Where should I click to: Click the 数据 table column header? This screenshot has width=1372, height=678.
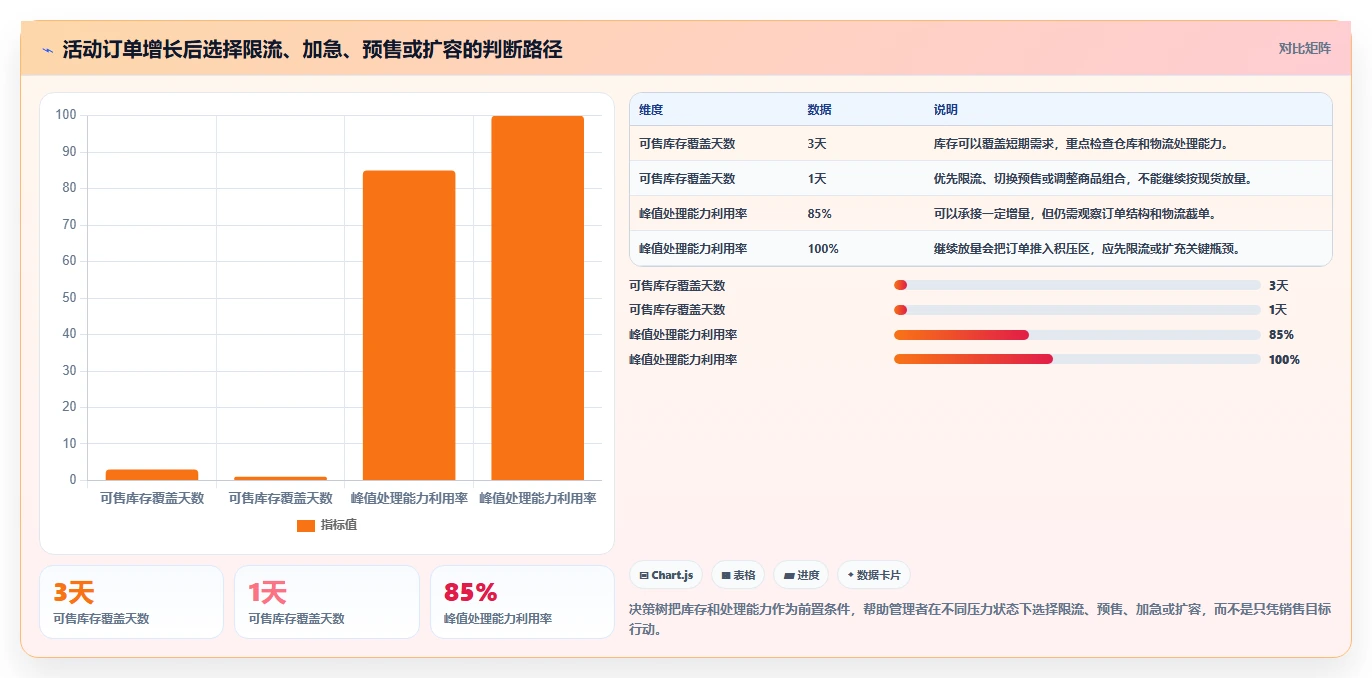(819, 110)
